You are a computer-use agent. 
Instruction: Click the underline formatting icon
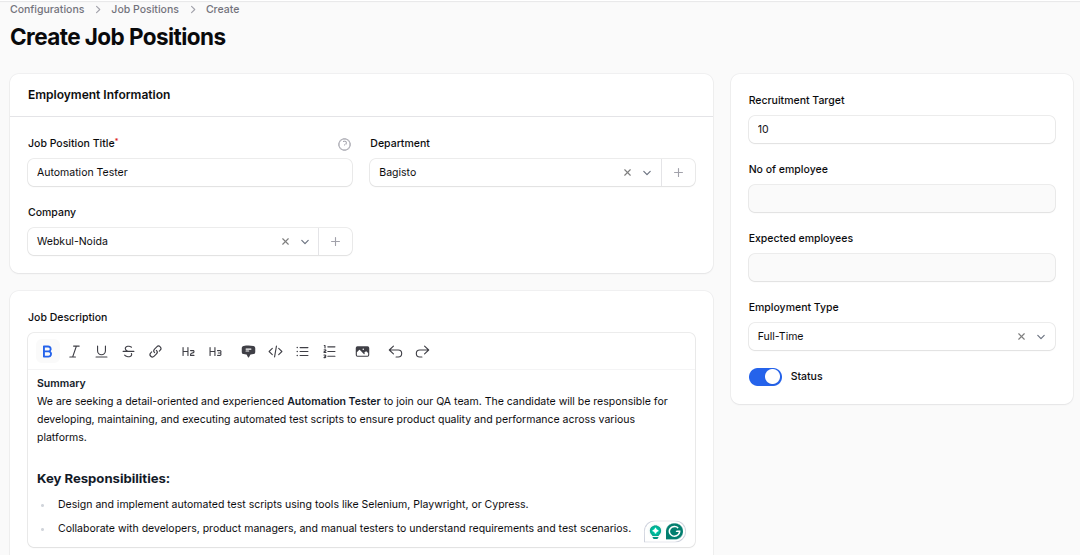101,352
